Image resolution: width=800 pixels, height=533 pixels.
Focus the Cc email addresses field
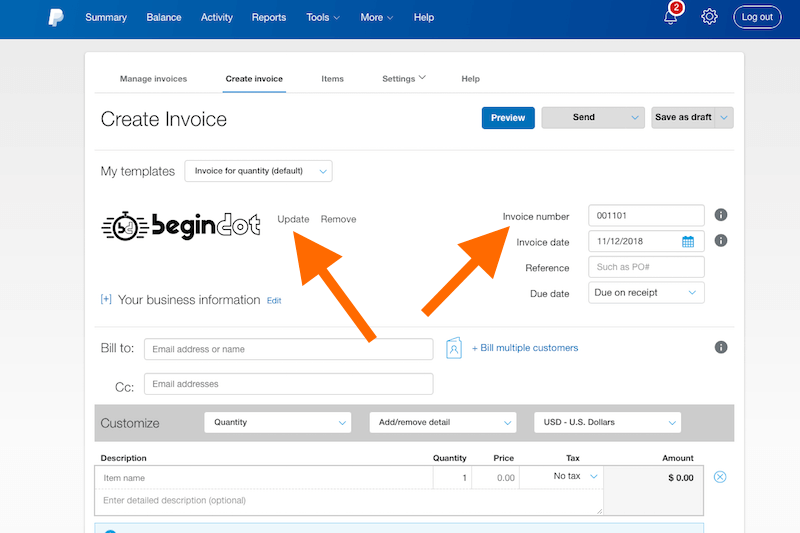pyautogui.click(x=289, y=384)
